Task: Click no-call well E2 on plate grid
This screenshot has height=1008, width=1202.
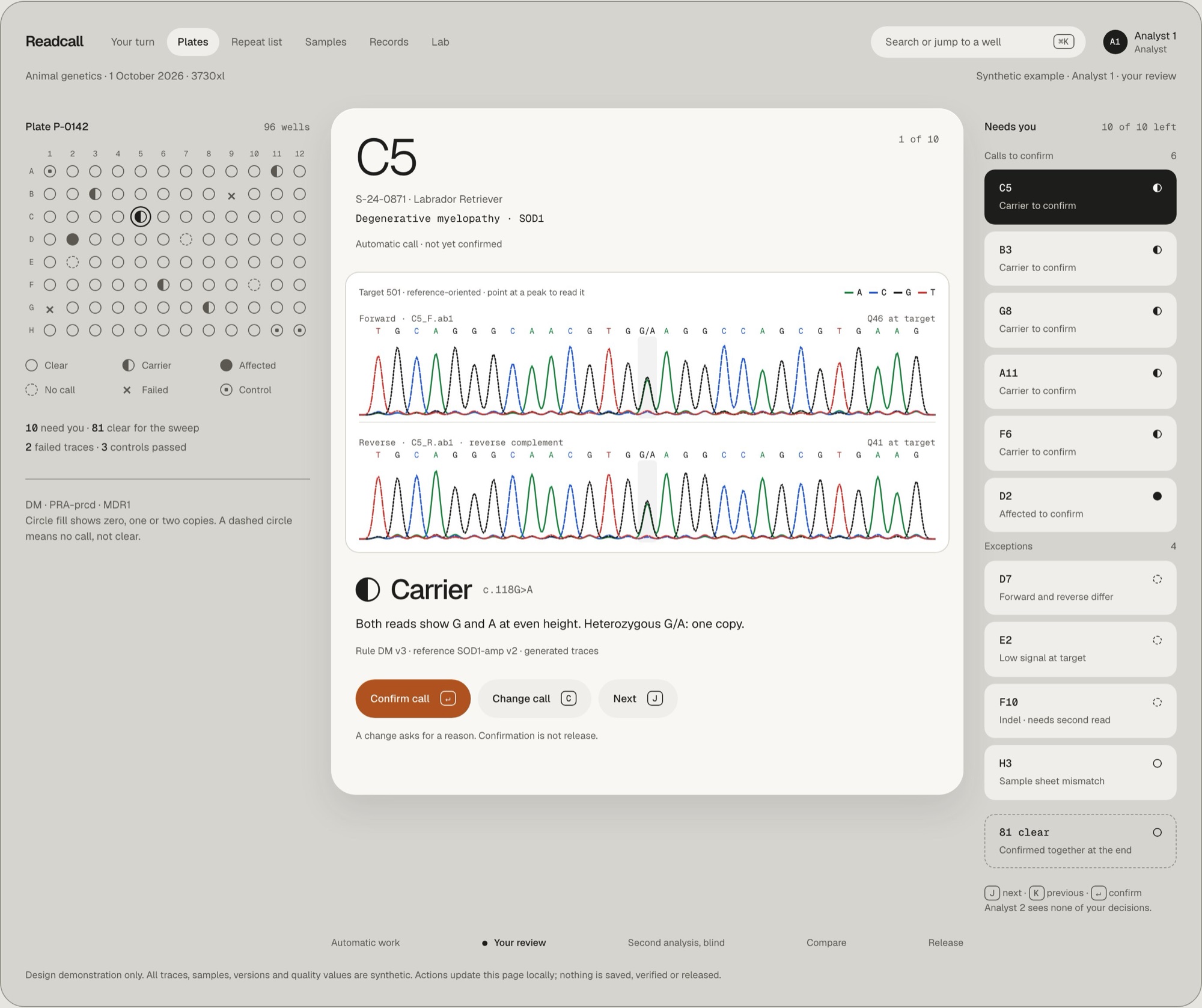Action: tap(72, 262)
